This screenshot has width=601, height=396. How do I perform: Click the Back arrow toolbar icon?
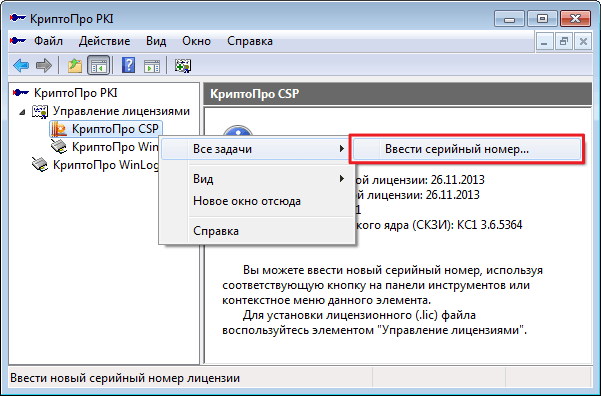pos(21,66)
